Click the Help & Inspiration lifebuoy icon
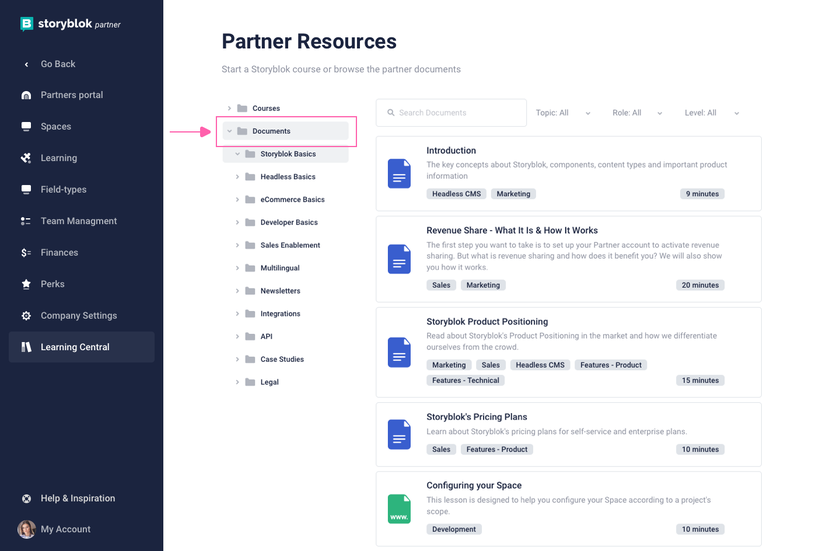The height and width of the screenshot is (551, 840). [x=26, y=499]
